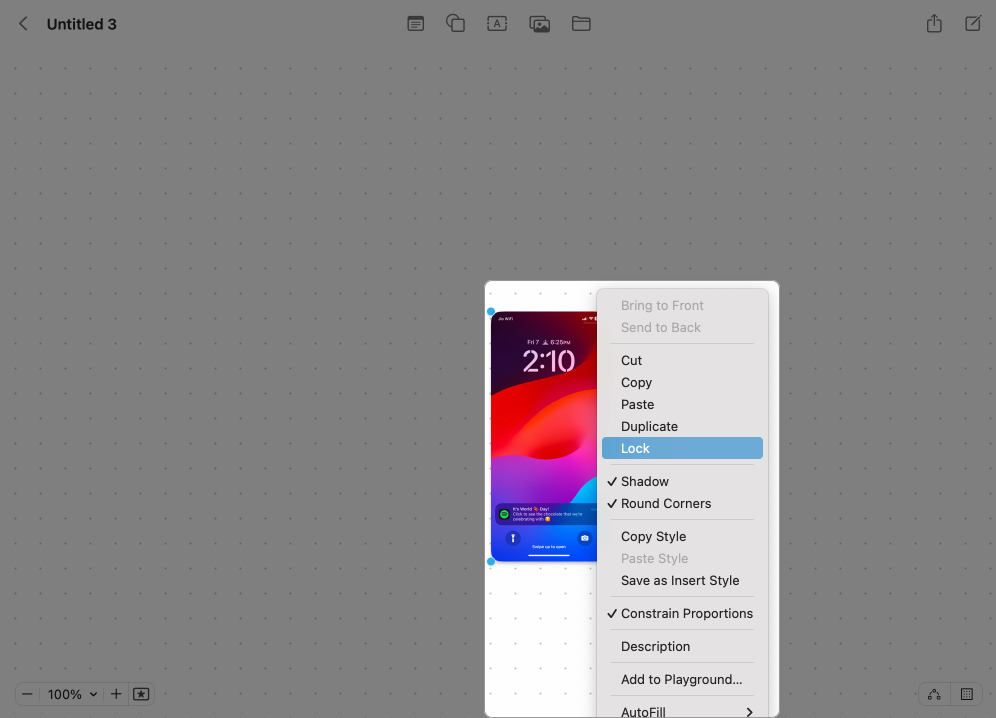This screenshot has height=718, width=996.
Task: Share the board using the share icon
Action: (934, 24)
